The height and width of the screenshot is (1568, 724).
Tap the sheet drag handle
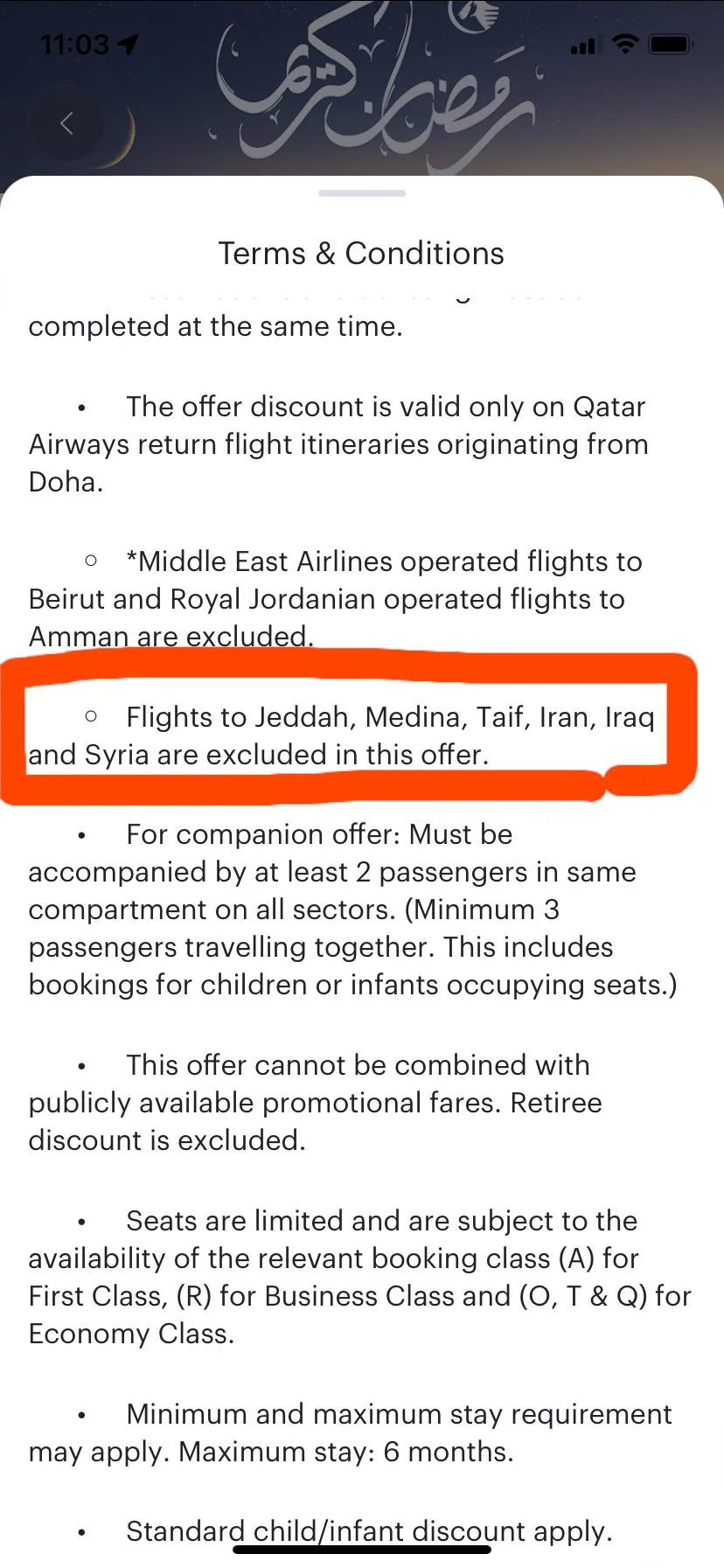[x=362, y=193]
